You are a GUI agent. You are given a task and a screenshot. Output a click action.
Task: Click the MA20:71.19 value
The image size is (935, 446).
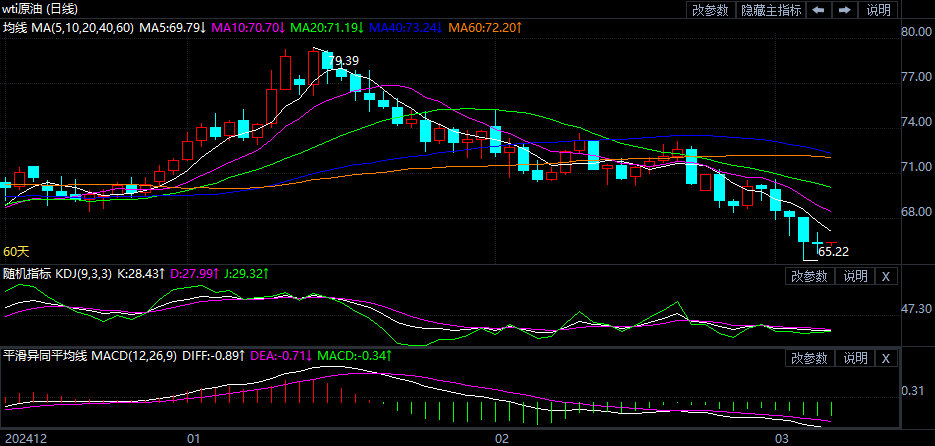pyautogui.click(x=328, y=27)
